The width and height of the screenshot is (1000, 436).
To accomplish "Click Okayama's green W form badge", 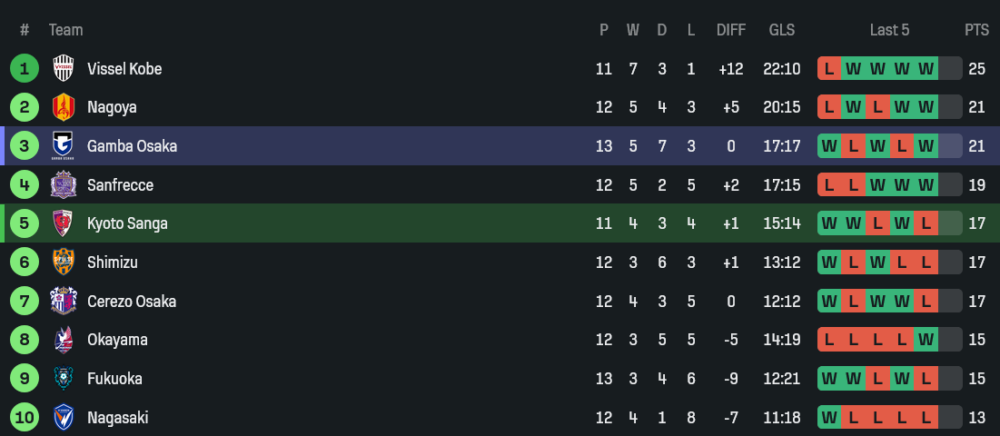I will [x=926, y=340].
